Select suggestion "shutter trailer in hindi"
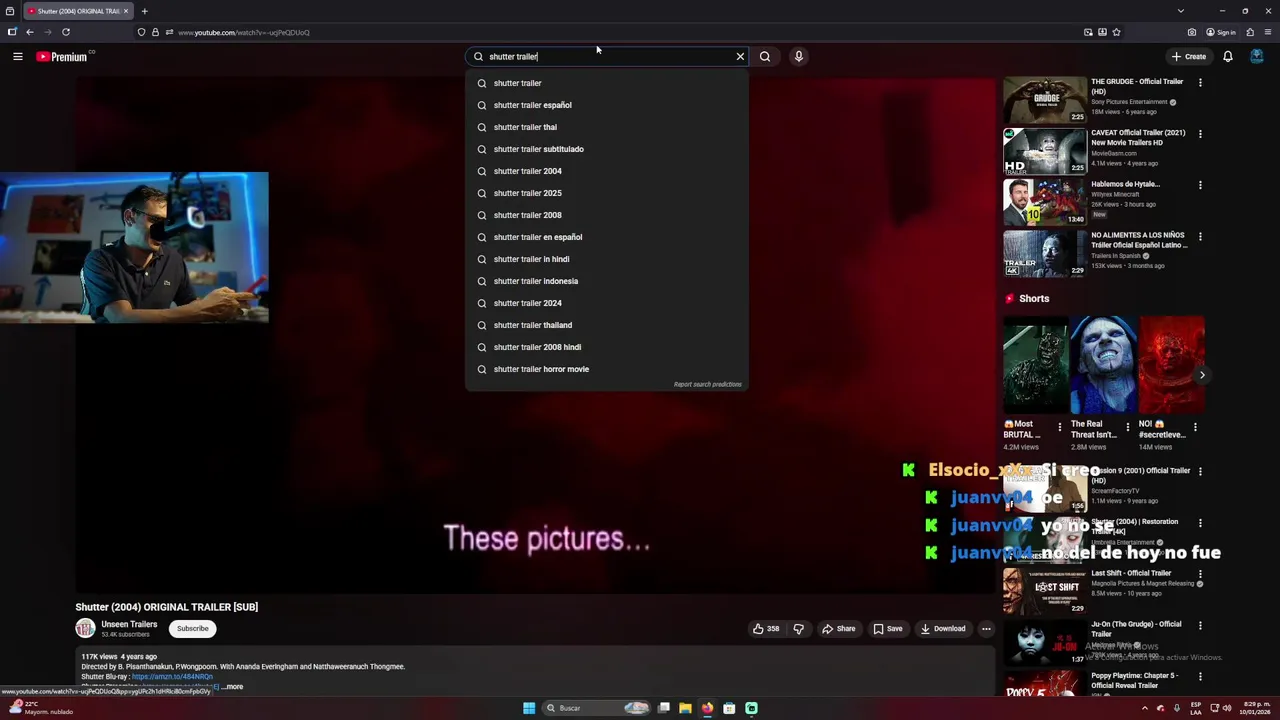This screenshot has width=1280, height=720. point(607,259)
